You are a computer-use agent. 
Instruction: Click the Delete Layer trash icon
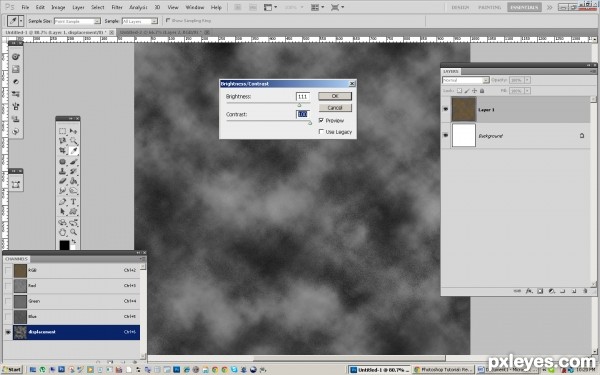coord(585,291)
